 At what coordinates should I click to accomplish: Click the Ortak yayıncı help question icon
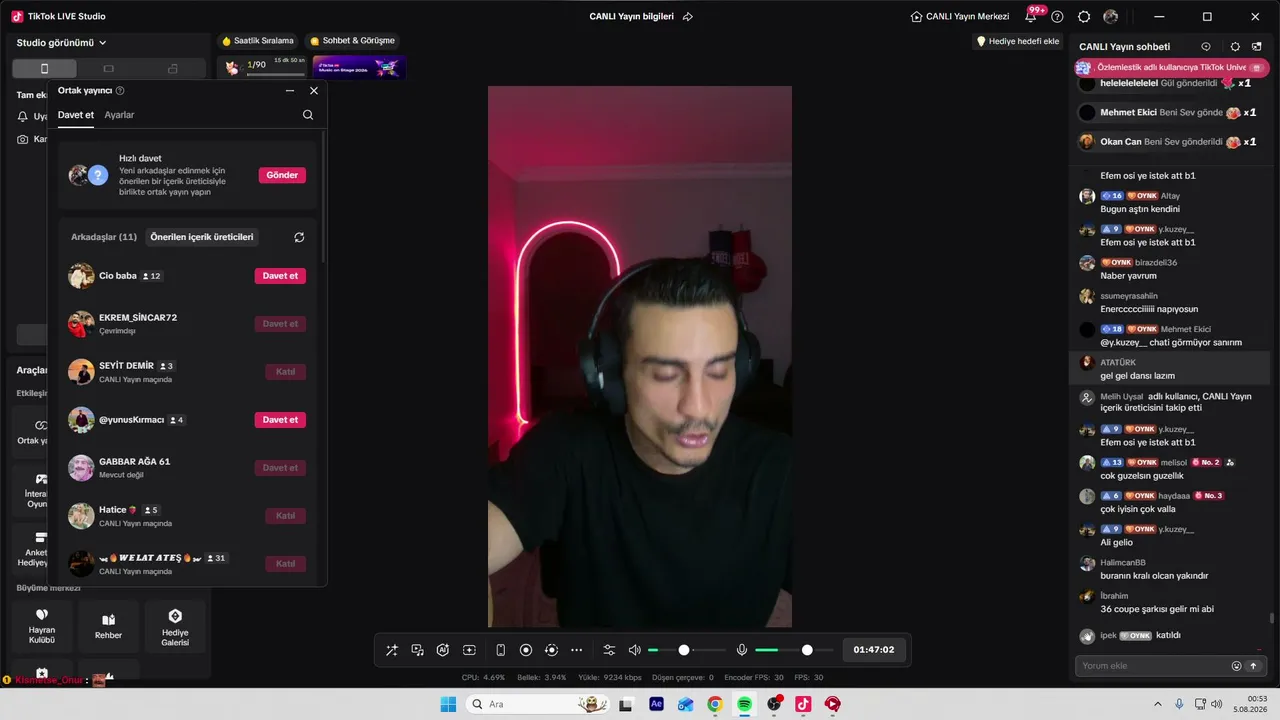tap(120, 90)
